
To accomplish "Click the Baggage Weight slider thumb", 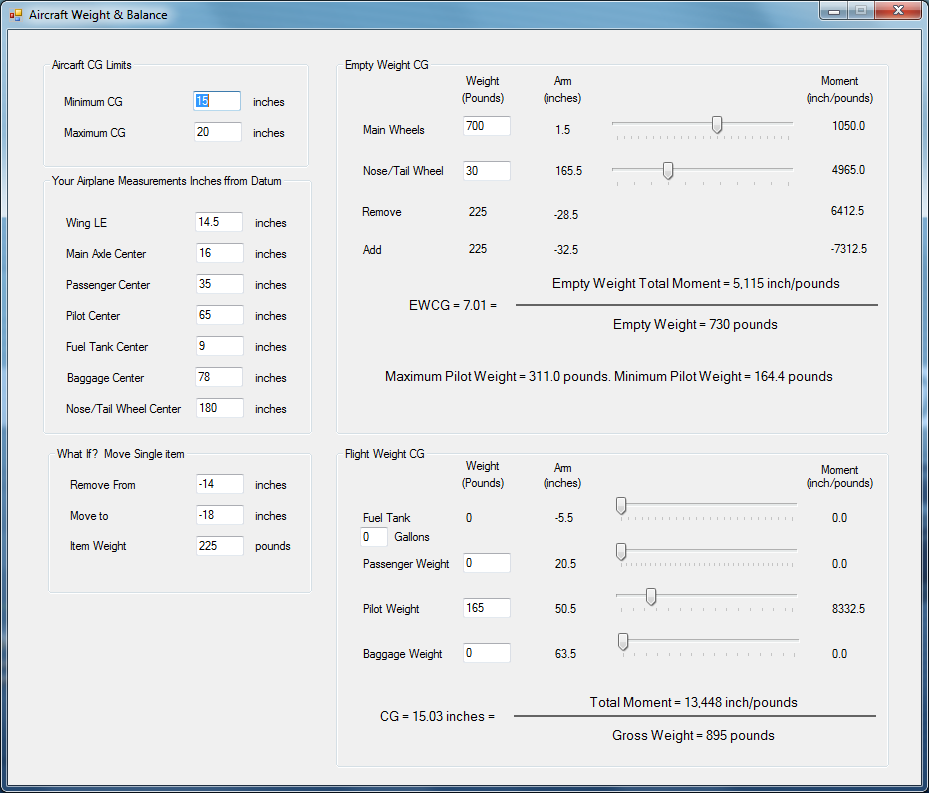I will 623,642.
